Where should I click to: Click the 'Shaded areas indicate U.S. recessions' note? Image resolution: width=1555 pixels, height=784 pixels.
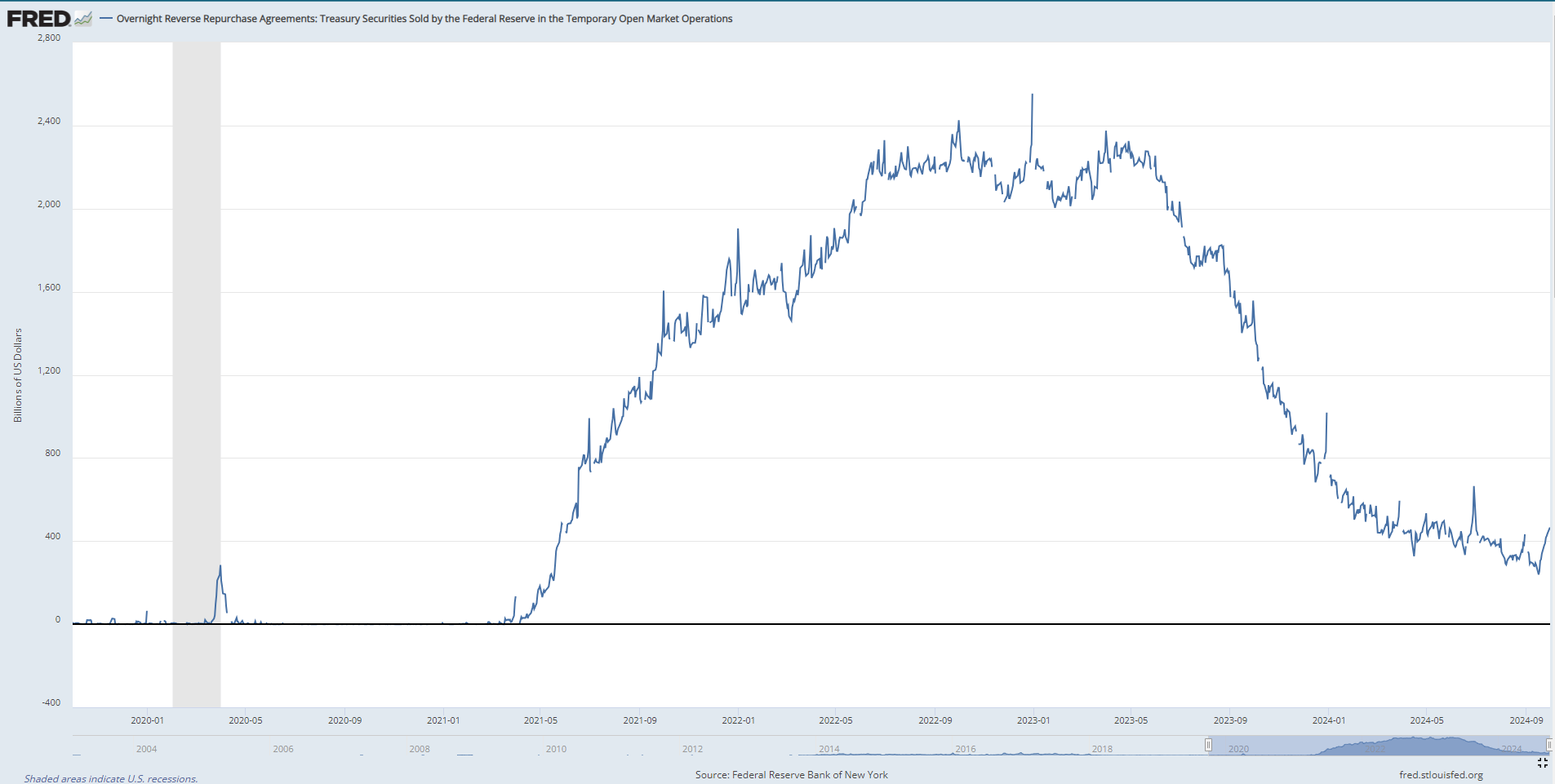(111, 779)
